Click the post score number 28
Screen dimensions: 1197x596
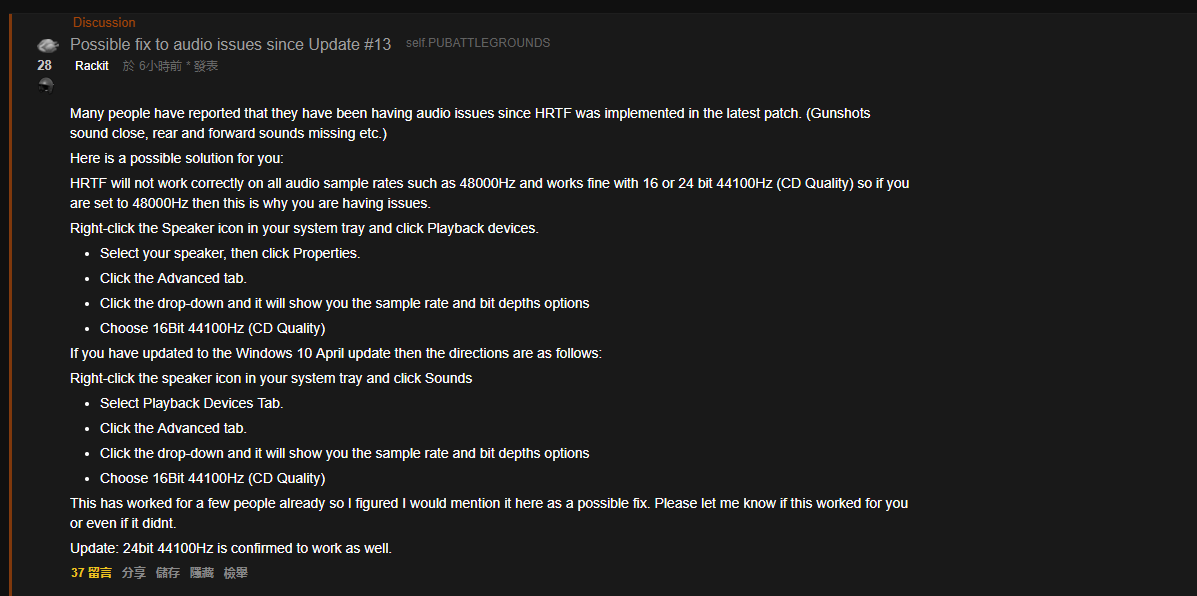pos(44,66)
